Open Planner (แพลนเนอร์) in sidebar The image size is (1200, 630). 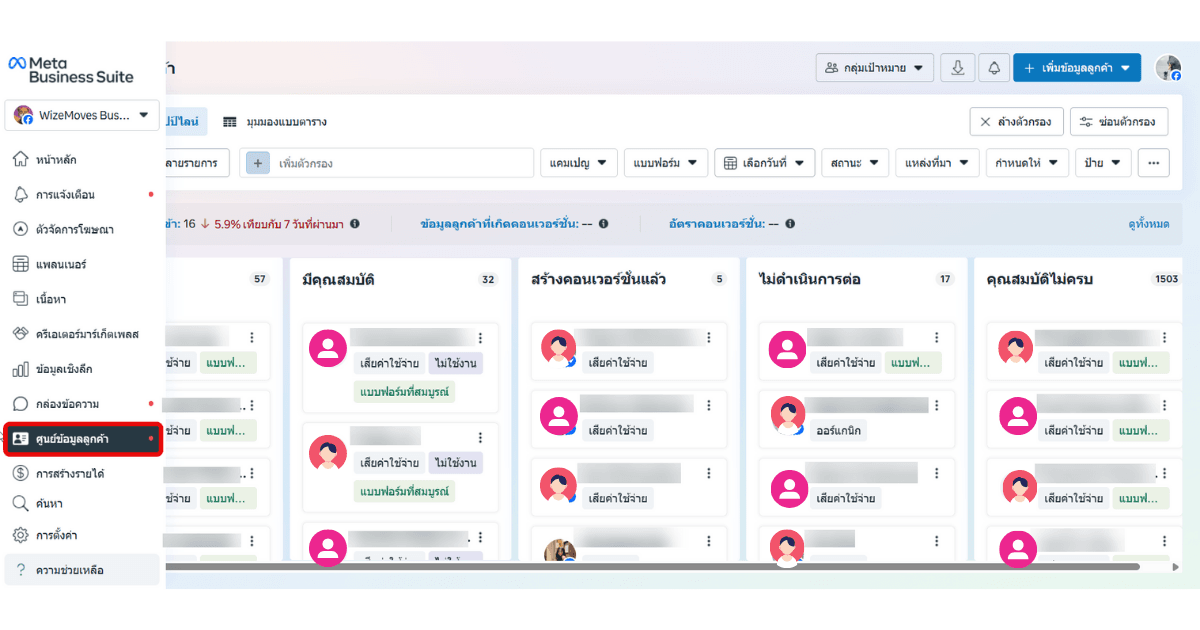pos(61,265)
